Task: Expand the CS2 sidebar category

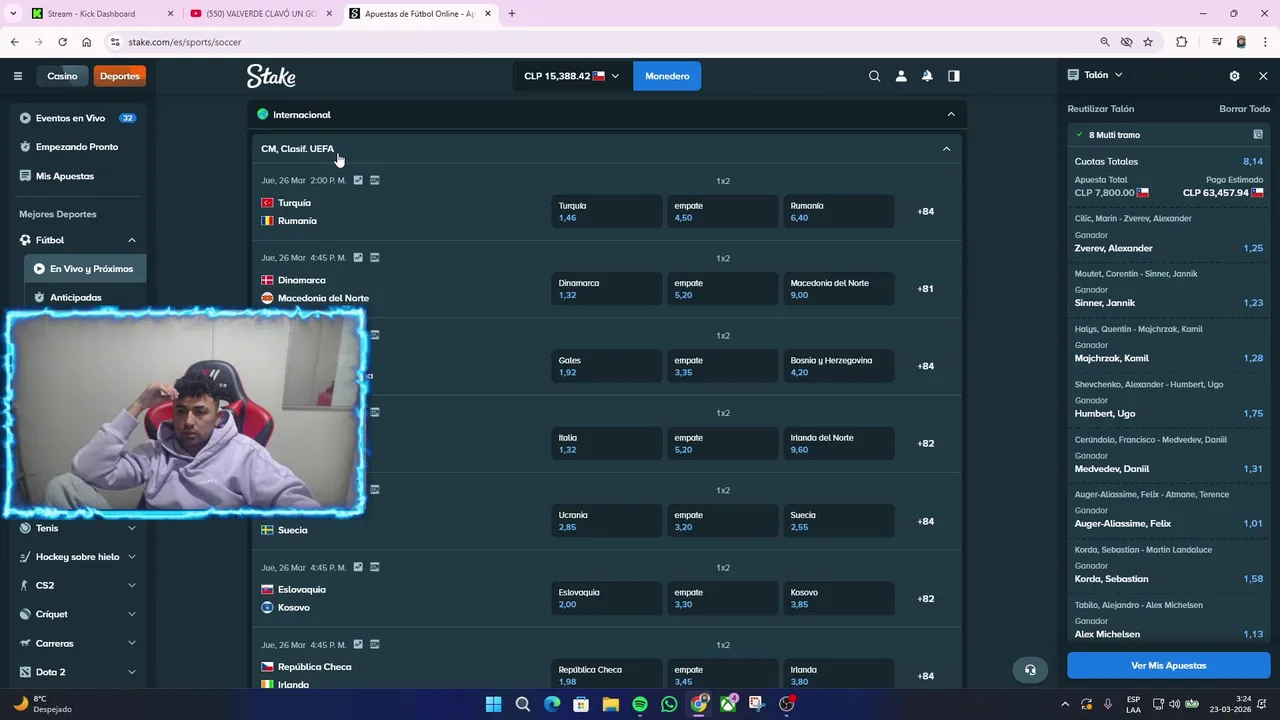Action: [x=132, y=585]
